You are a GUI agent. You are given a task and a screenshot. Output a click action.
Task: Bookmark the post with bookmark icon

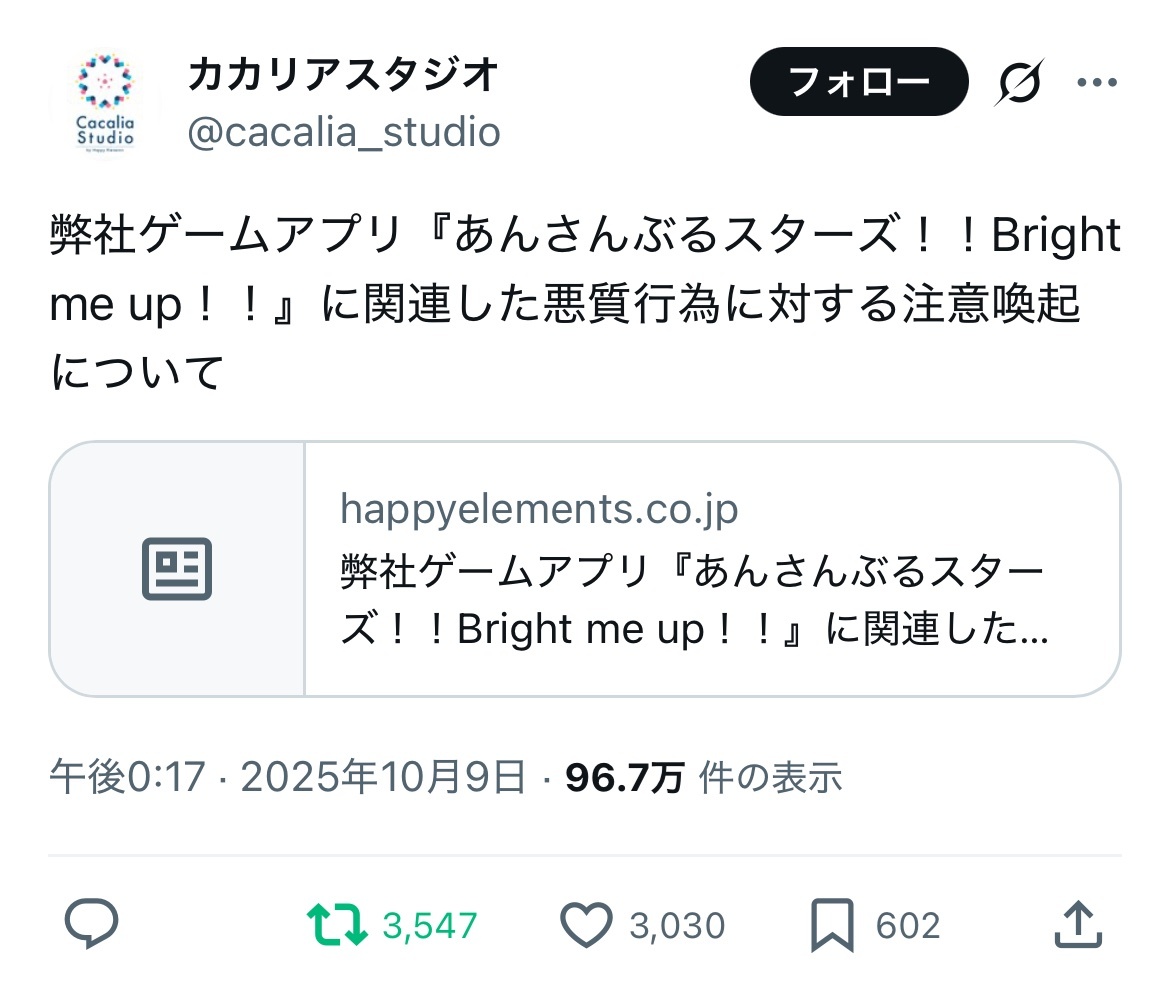tap(832, 925)
